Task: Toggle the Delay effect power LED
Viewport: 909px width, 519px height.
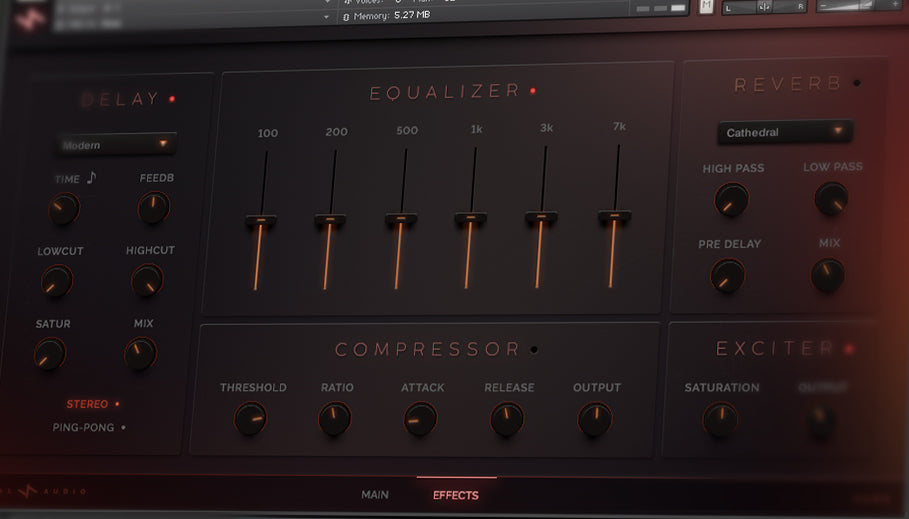Action: click(172, 99)
